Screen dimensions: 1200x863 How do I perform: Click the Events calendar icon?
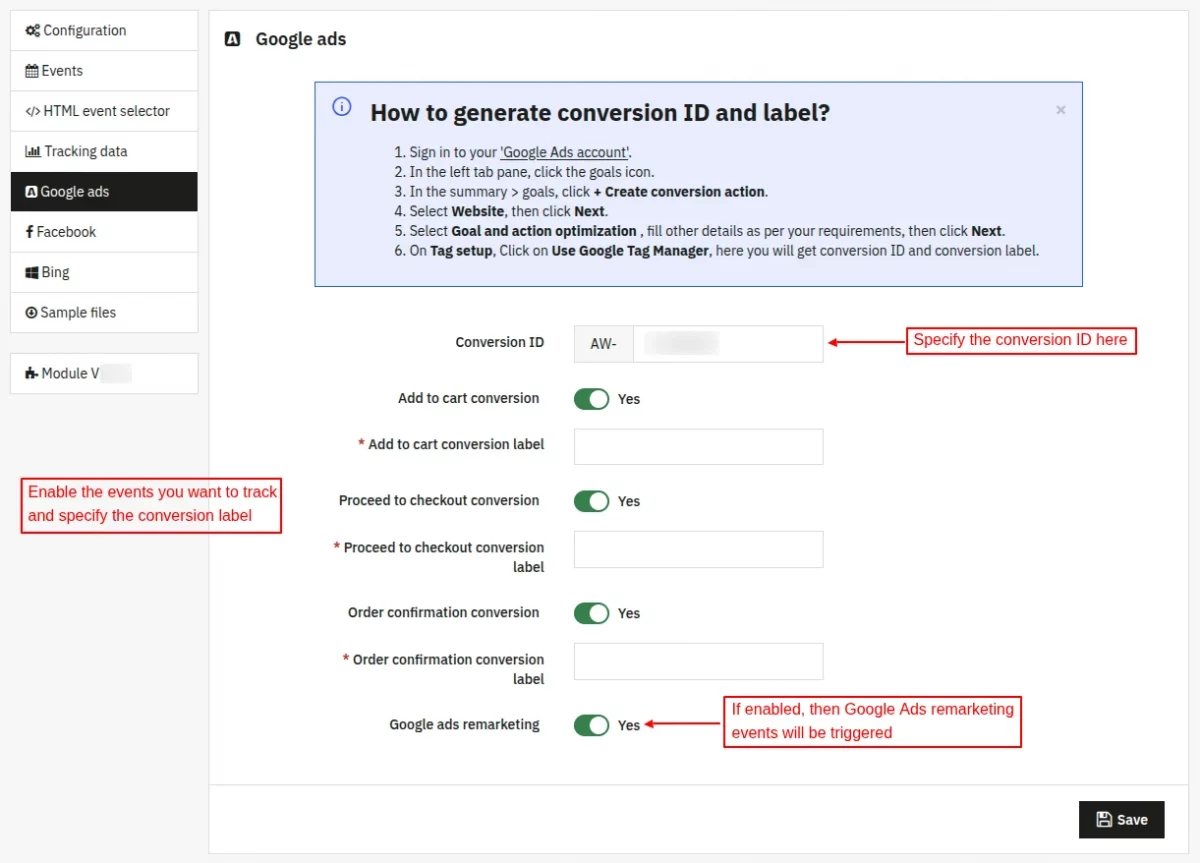point(32,71)
